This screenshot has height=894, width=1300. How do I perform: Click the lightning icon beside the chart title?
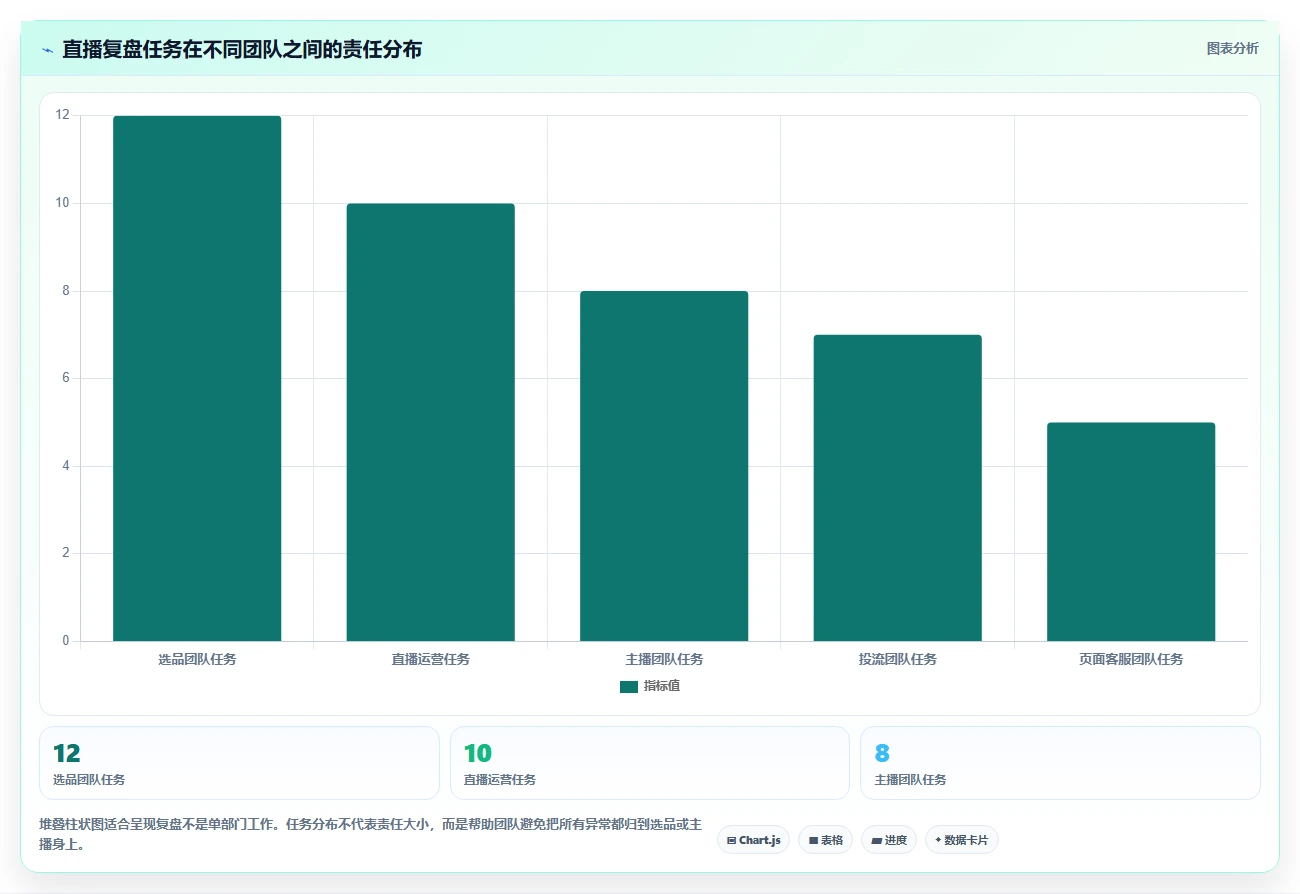tap(47, 50)
